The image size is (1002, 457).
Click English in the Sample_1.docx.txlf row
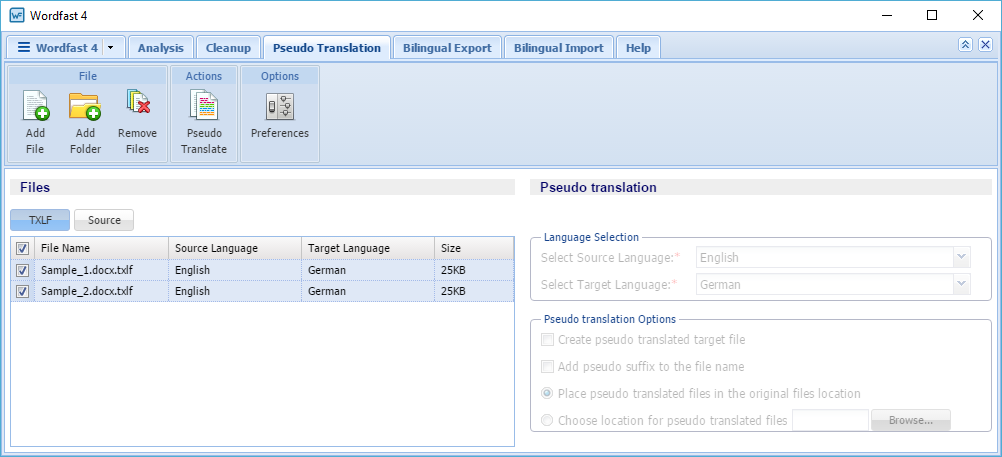[x=192, y=270]
